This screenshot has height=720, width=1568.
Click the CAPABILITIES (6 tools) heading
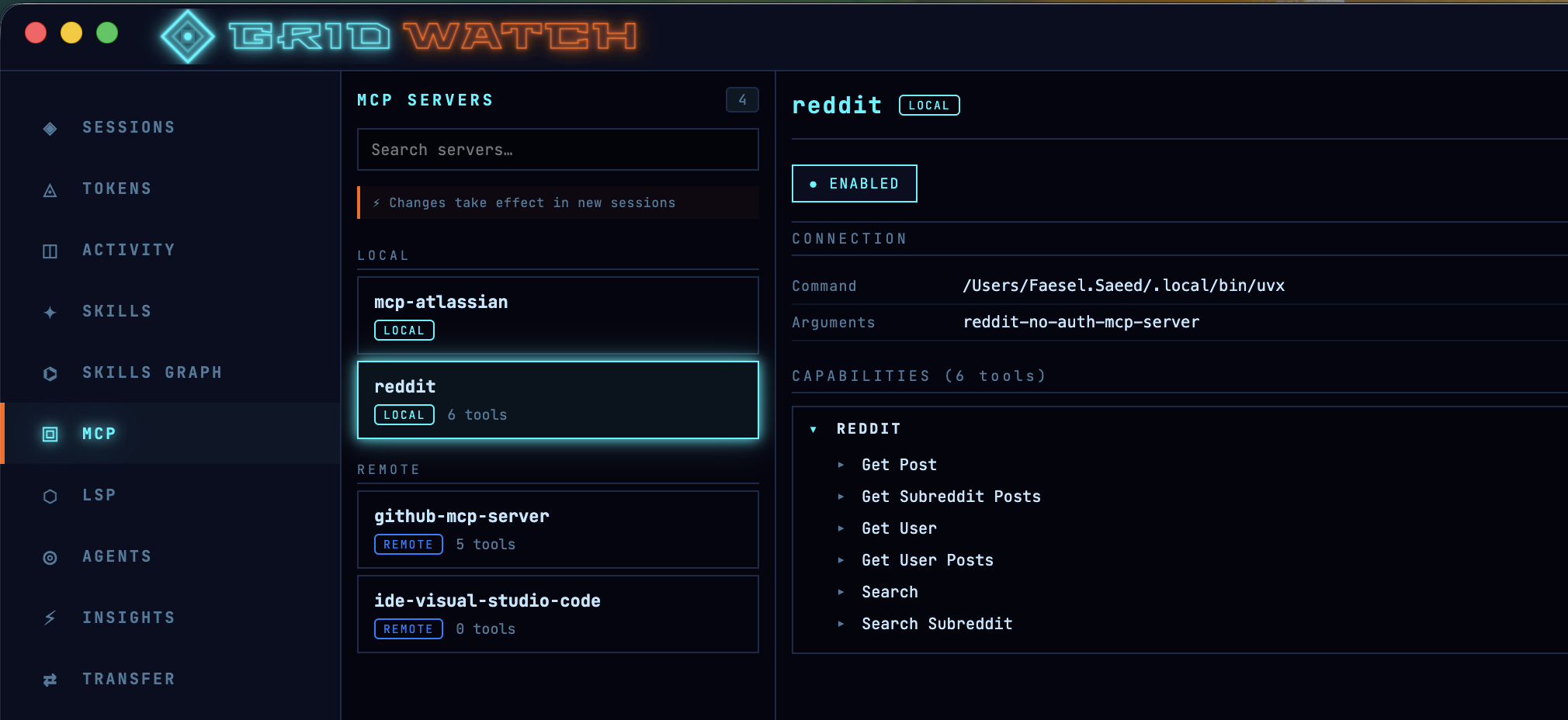pos(919,376)
